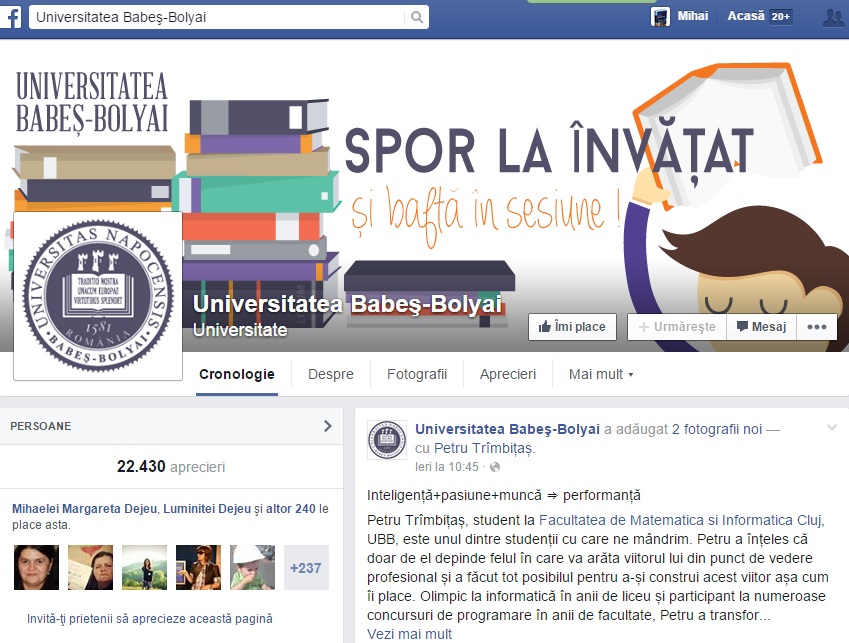The width and height of the screenshot is (849, 643).
Task: Select the Cronologie tab
Action: pos(237,374)
